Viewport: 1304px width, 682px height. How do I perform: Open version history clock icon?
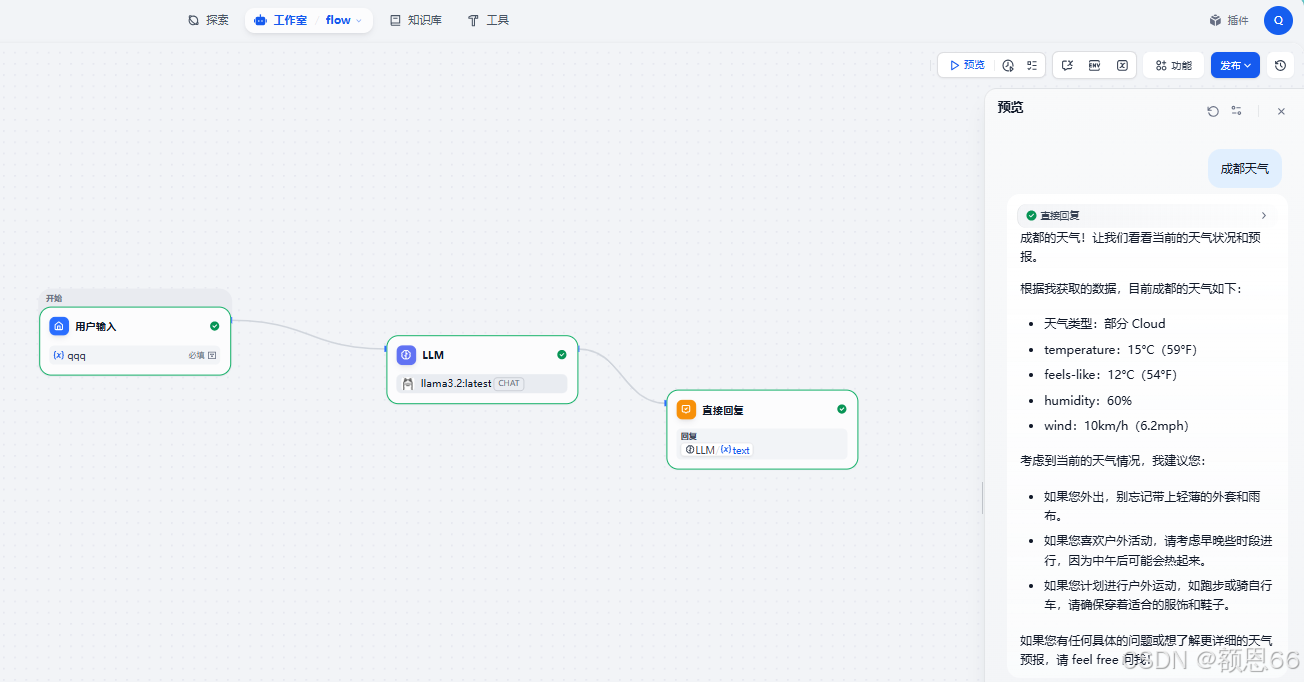1280,65
